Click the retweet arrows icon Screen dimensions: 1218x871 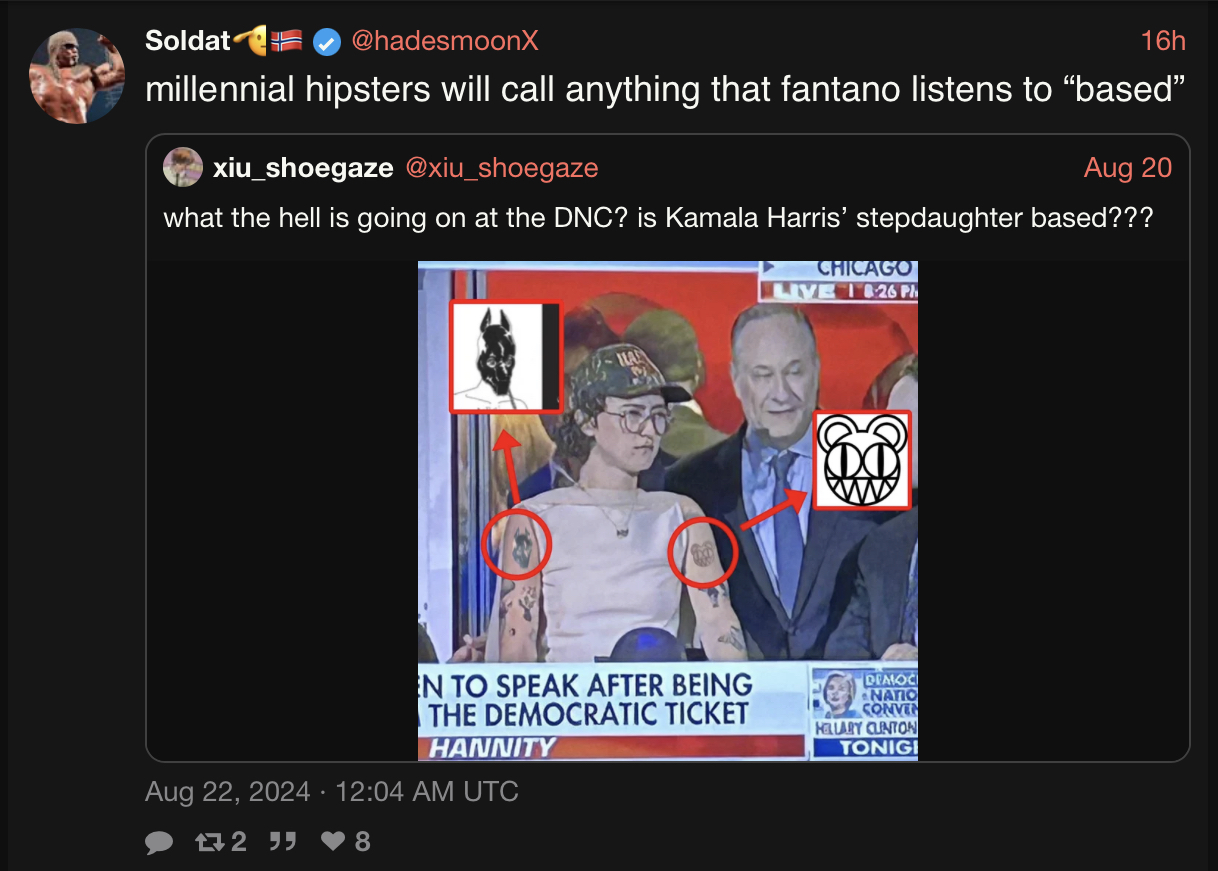pyautogui.click(x=209, y=842)
